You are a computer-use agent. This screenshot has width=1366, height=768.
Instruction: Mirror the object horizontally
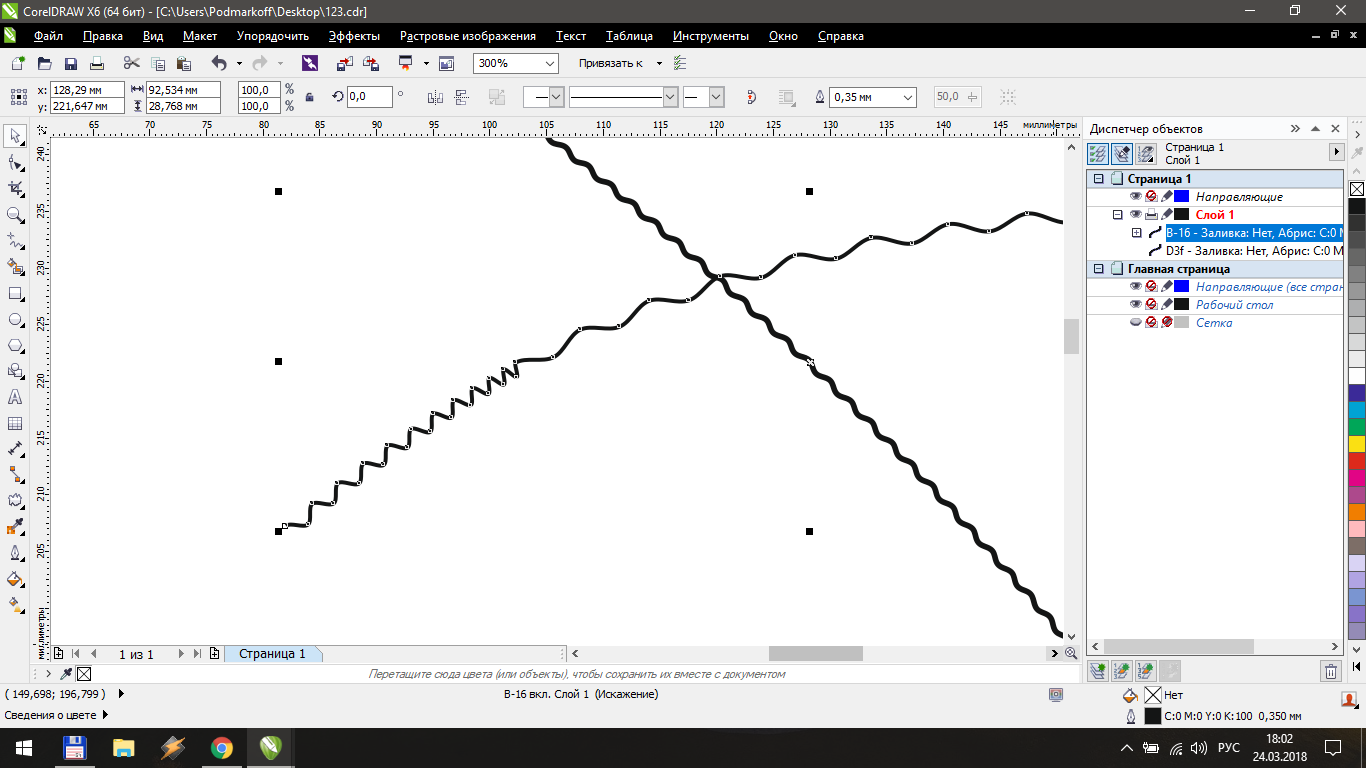pos(435,97)
